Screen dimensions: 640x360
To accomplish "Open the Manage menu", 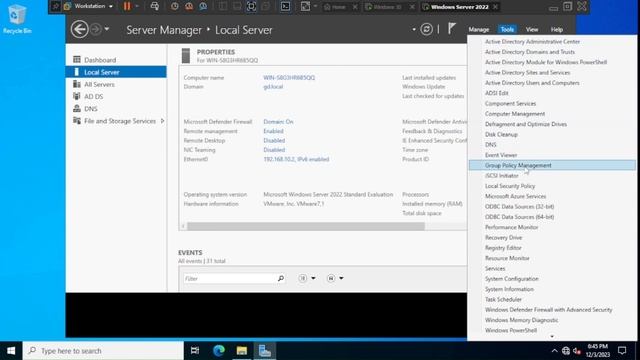I will pos(478,29).
